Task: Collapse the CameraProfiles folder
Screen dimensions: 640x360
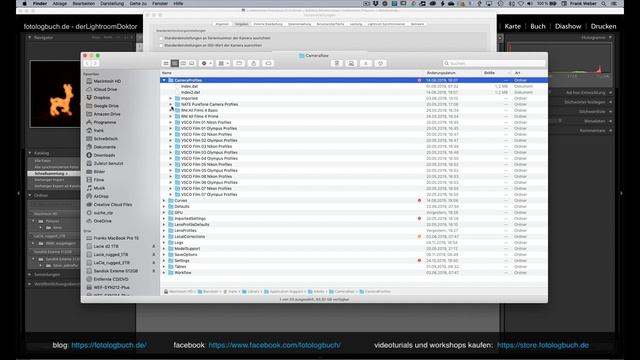Action: (x=164, y=80)
